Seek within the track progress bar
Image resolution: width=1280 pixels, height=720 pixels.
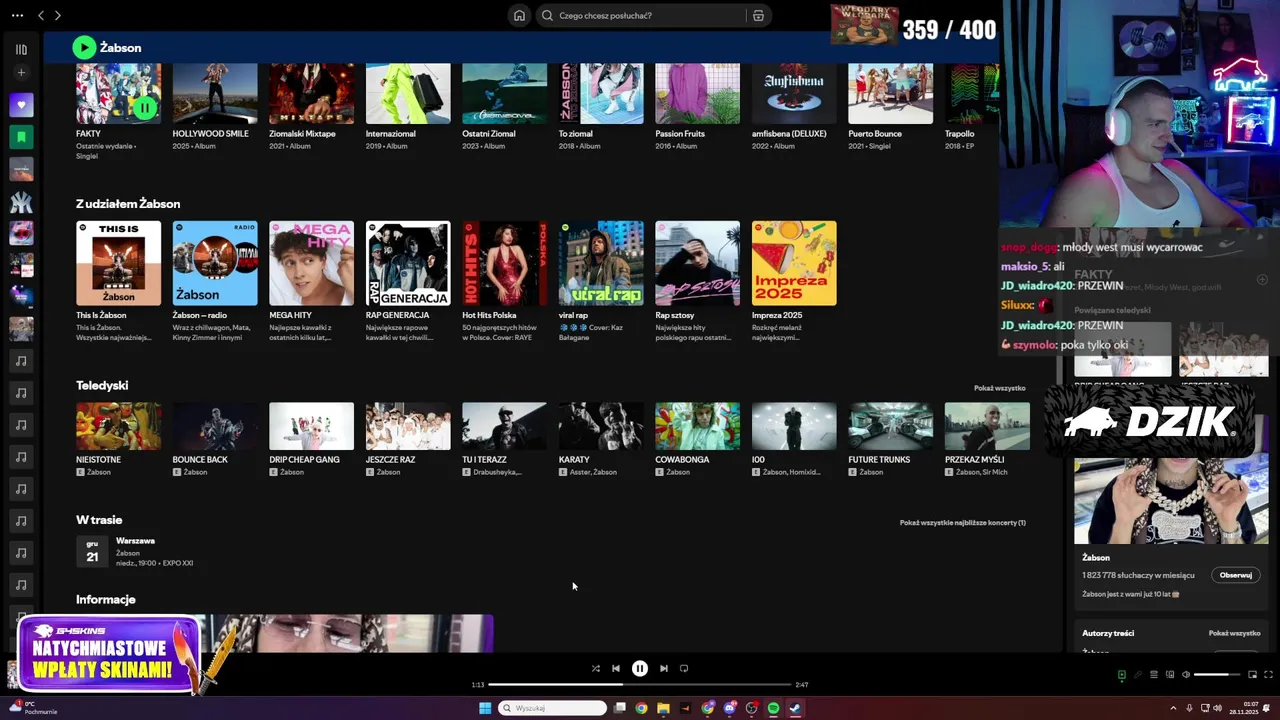[640, 685]
